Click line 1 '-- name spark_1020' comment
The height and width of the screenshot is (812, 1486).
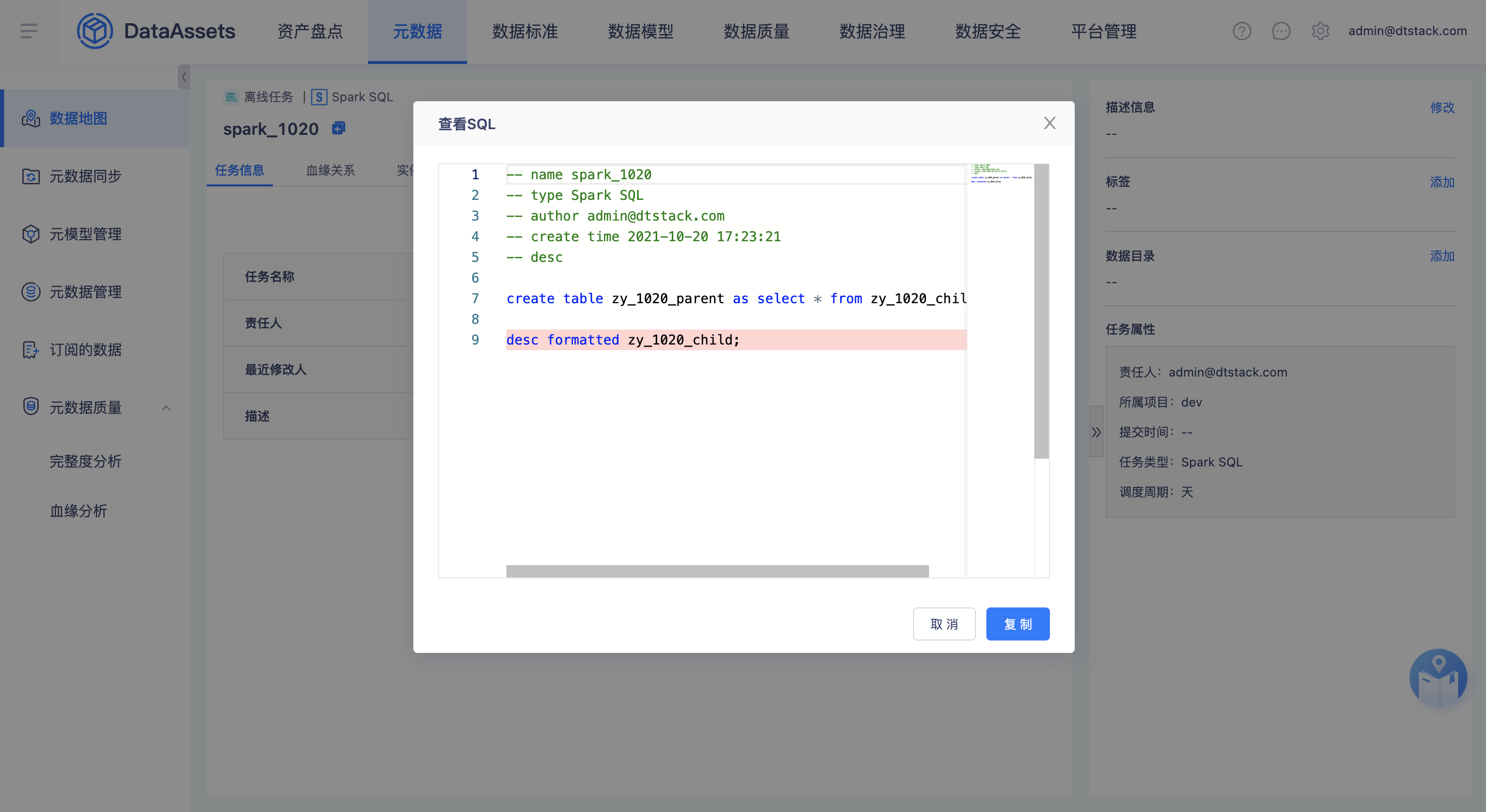coord(579,174)
